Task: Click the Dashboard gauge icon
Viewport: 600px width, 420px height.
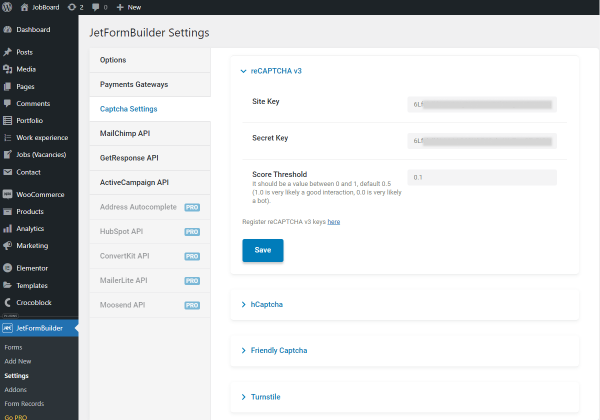Action: (7, 29)
